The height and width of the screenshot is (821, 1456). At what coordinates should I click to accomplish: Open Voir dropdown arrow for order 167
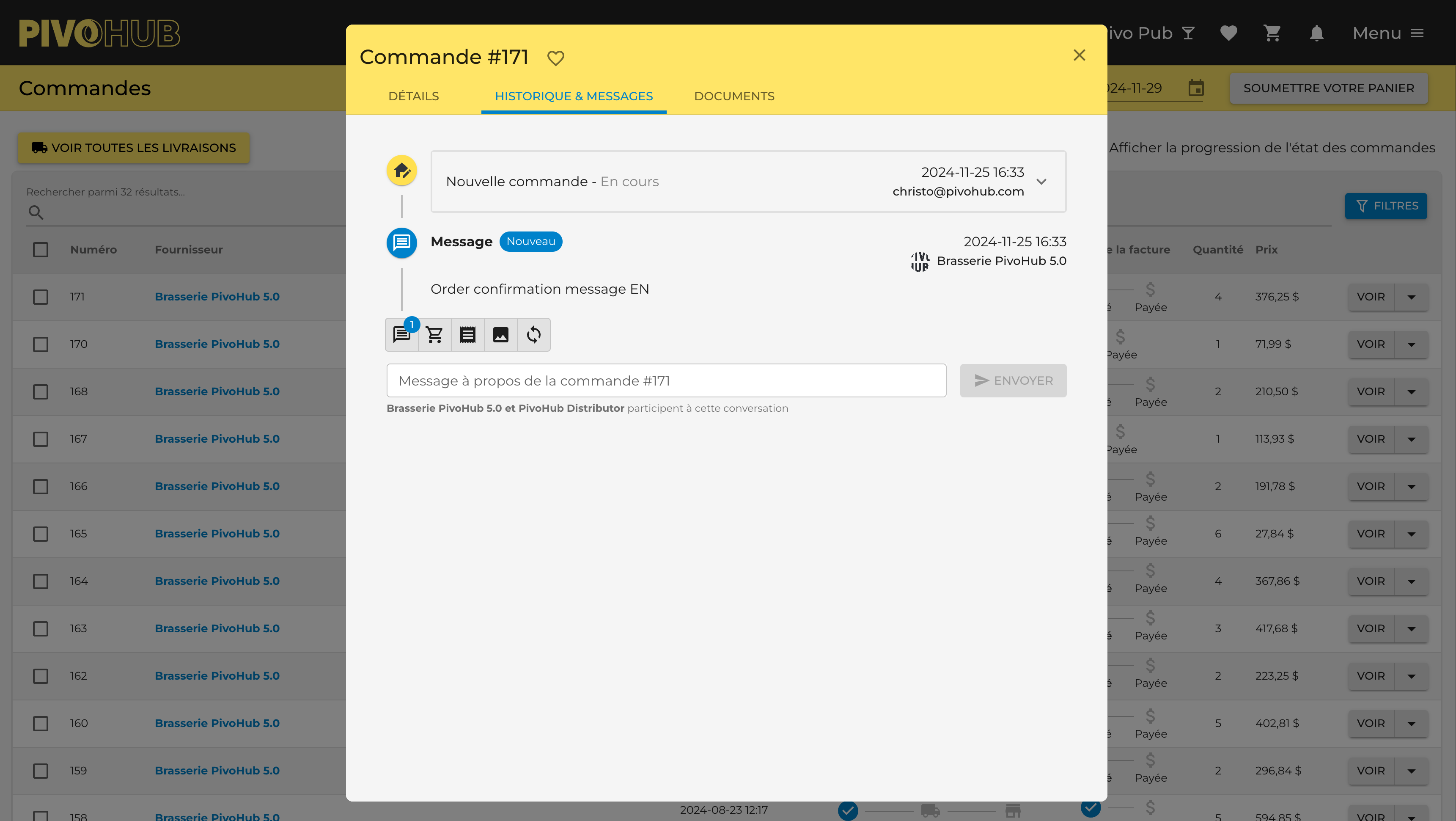(1411, 439)
